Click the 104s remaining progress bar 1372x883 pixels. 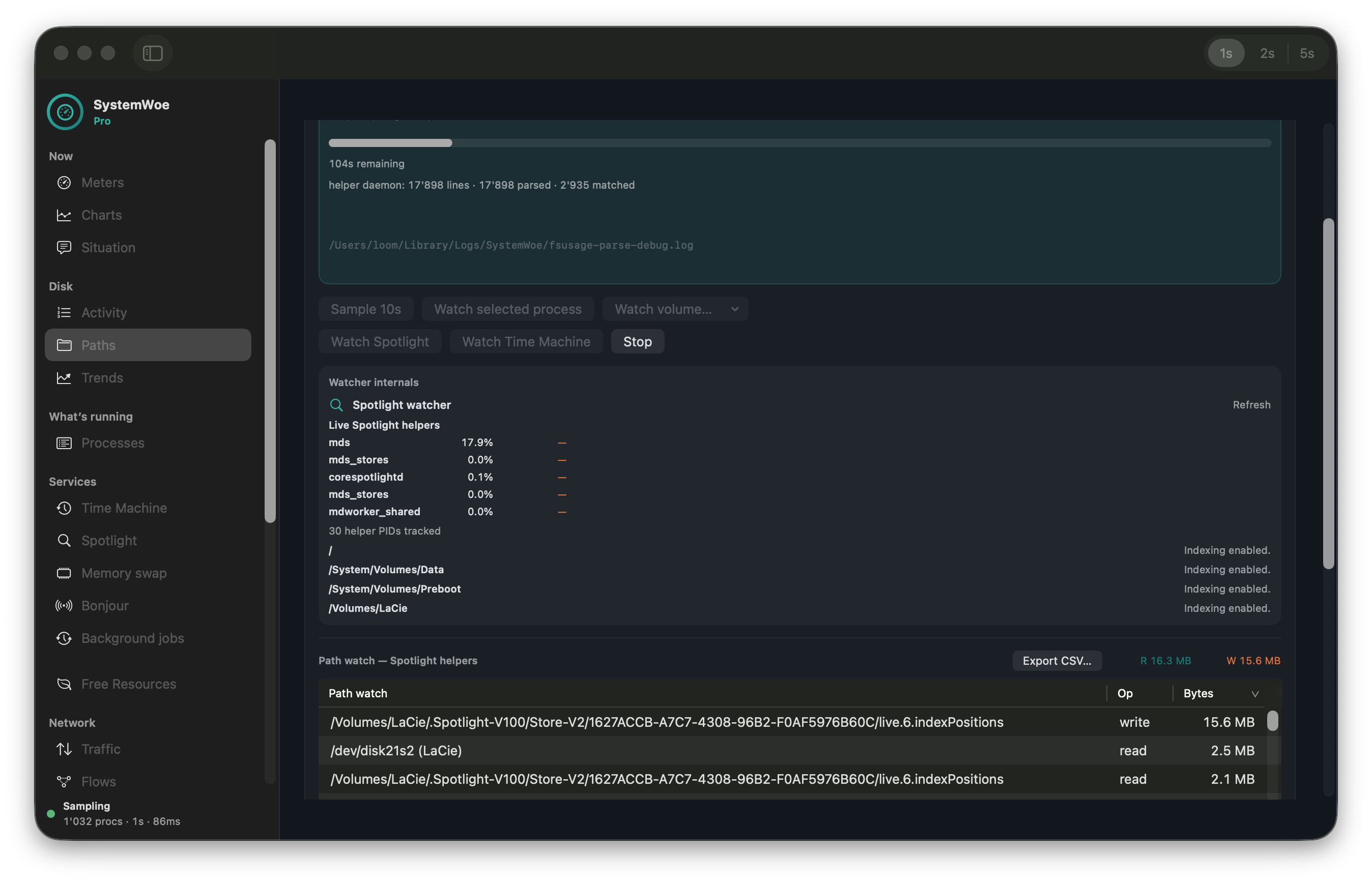click(x=799, y=143)
